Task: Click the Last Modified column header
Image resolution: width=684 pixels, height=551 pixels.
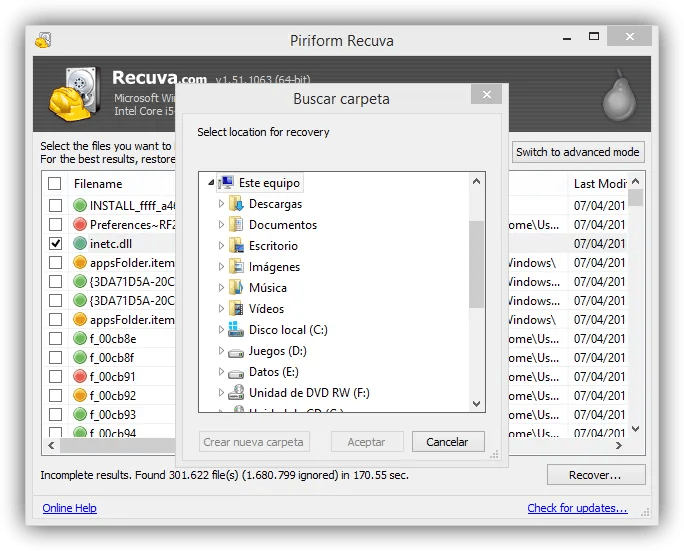Action: pos(599,184)
